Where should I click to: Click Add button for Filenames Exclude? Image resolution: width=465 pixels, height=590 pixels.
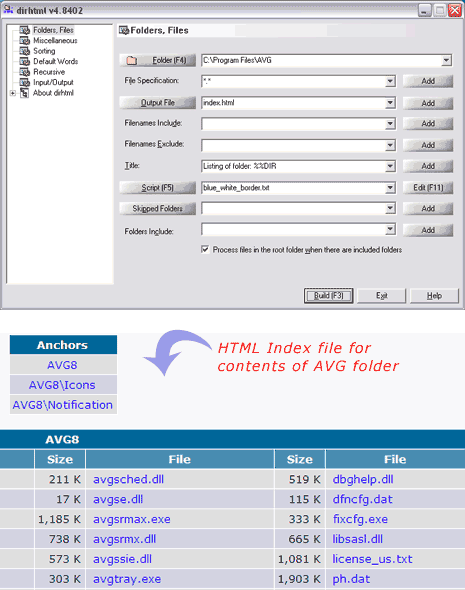point(428,145)
